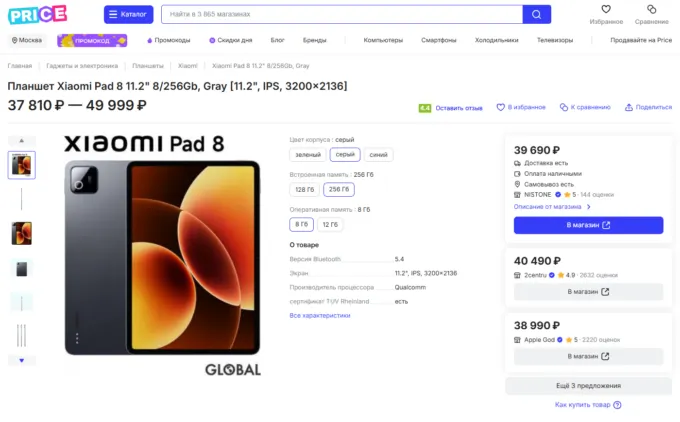Screen dimensions: 680x422
Task: Open Компьютеры category link
Action: [383, 40]
